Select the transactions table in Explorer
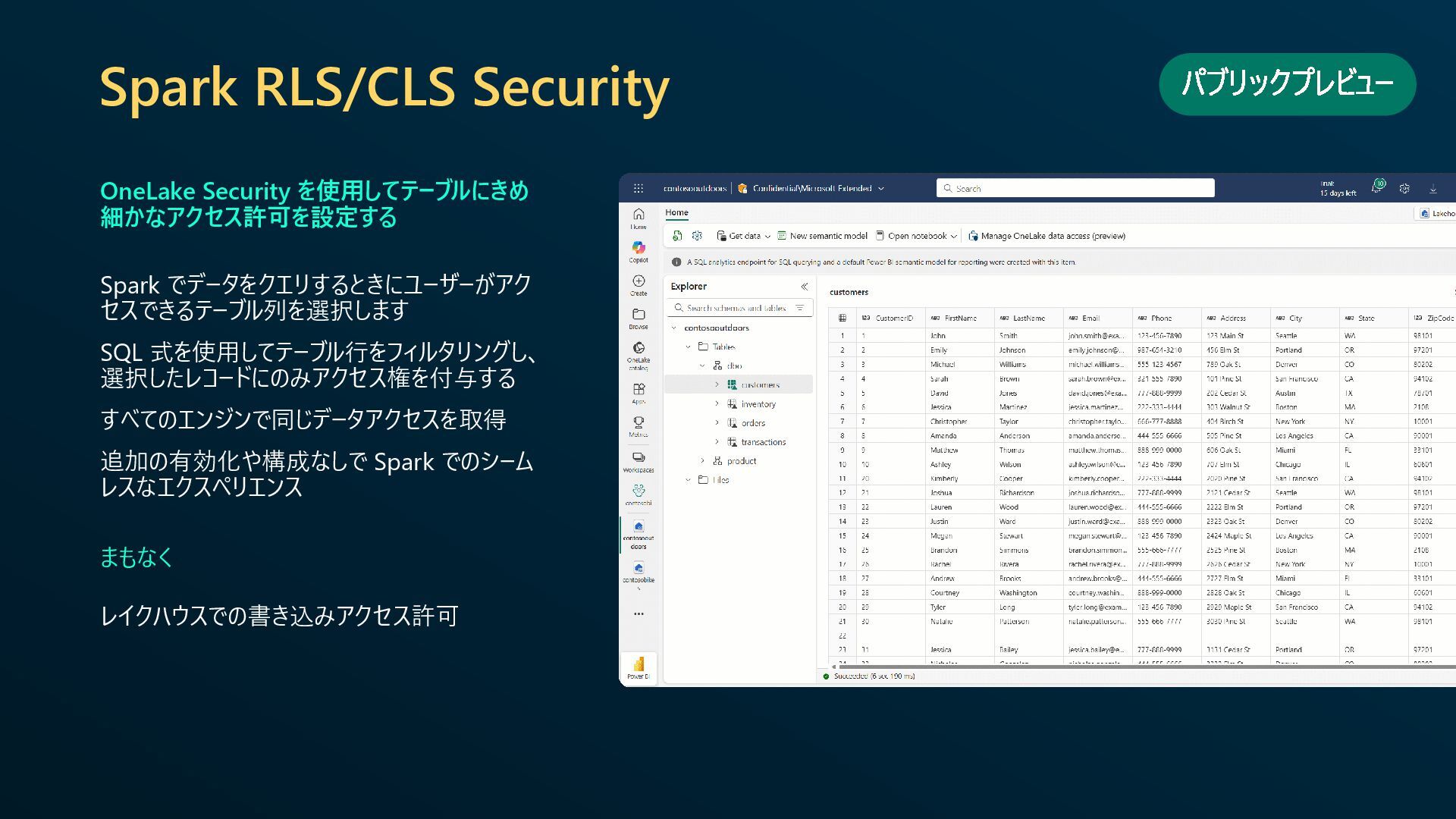The width and height of the screenshot is (1456, 819). click(763, 442)
